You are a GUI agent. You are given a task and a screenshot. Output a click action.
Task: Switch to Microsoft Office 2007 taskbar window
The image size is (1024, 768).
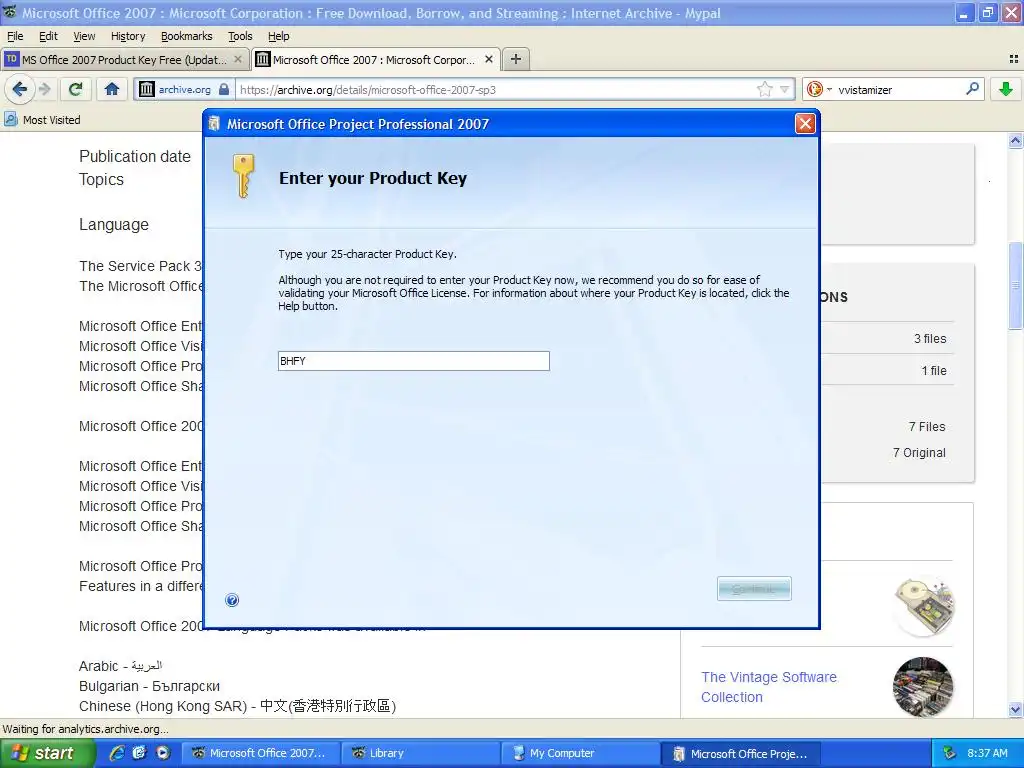(x=260, y=753)
